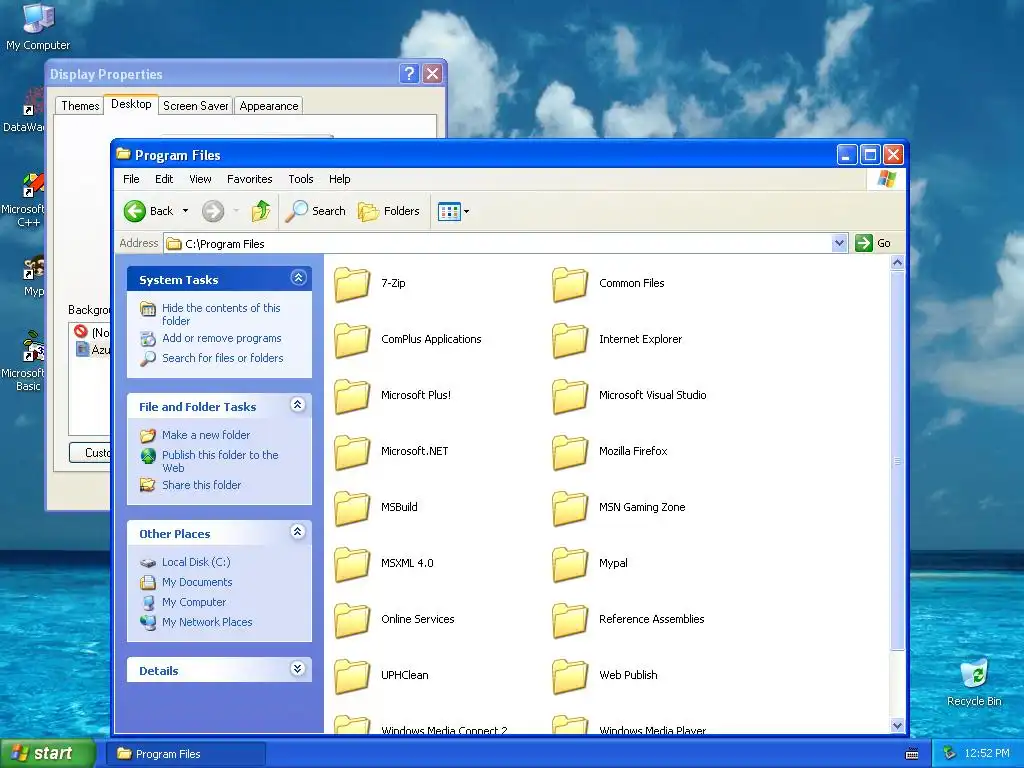
Task: Switch to Appearance tab in Display Properties
Action: (x=268, y=106)
